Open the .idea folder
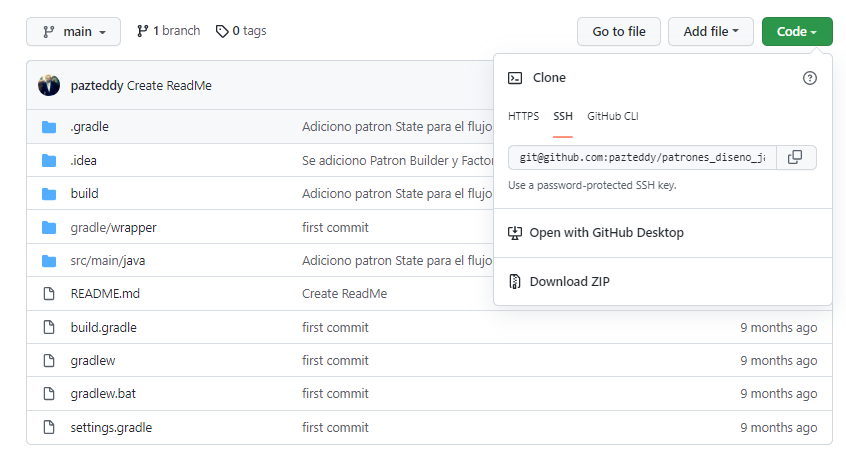 point(84,161)
